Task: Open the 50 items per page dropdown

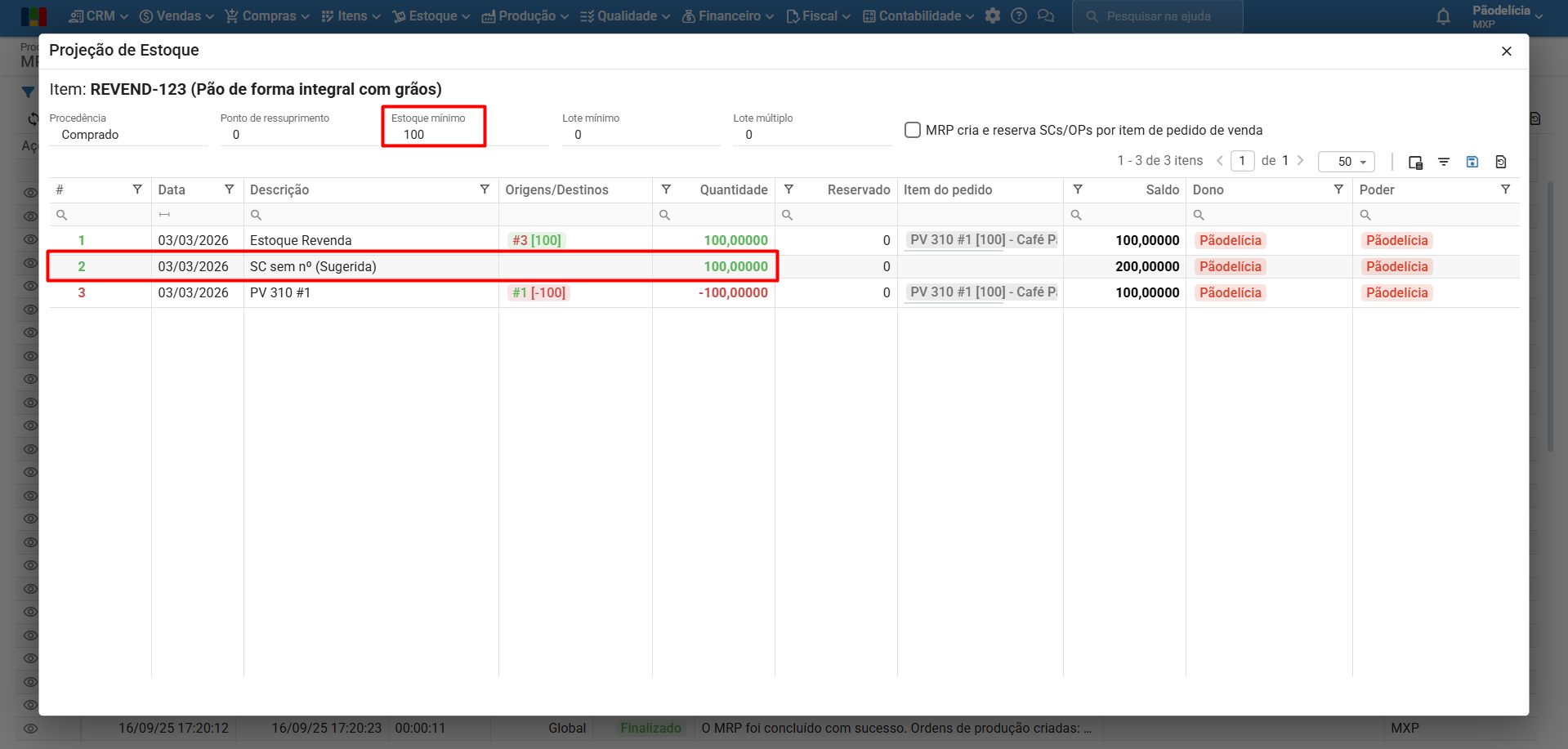Action: pyautogui.click(x=1346, y=162)
